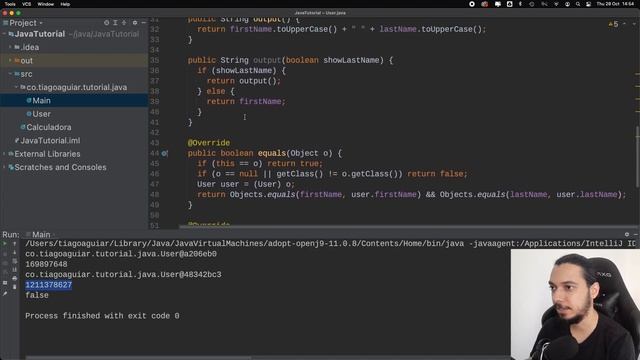
Task: Open macOS Control Center icon
Action: pyautogui.click(x=588, y=4)
